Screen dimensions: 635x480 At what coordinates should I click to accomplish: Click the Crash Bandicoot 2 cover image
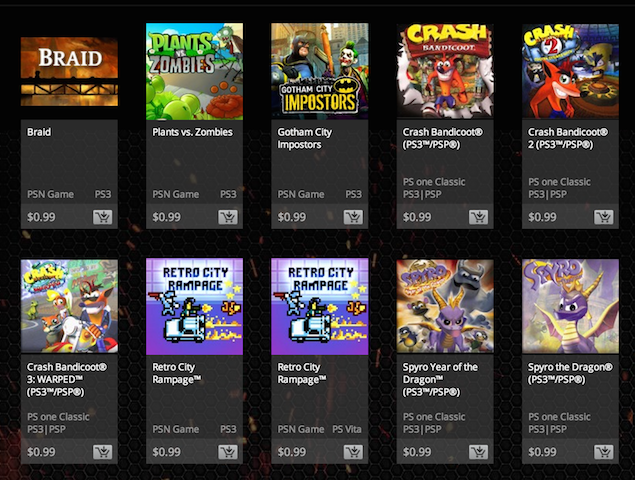pos(570,71)
